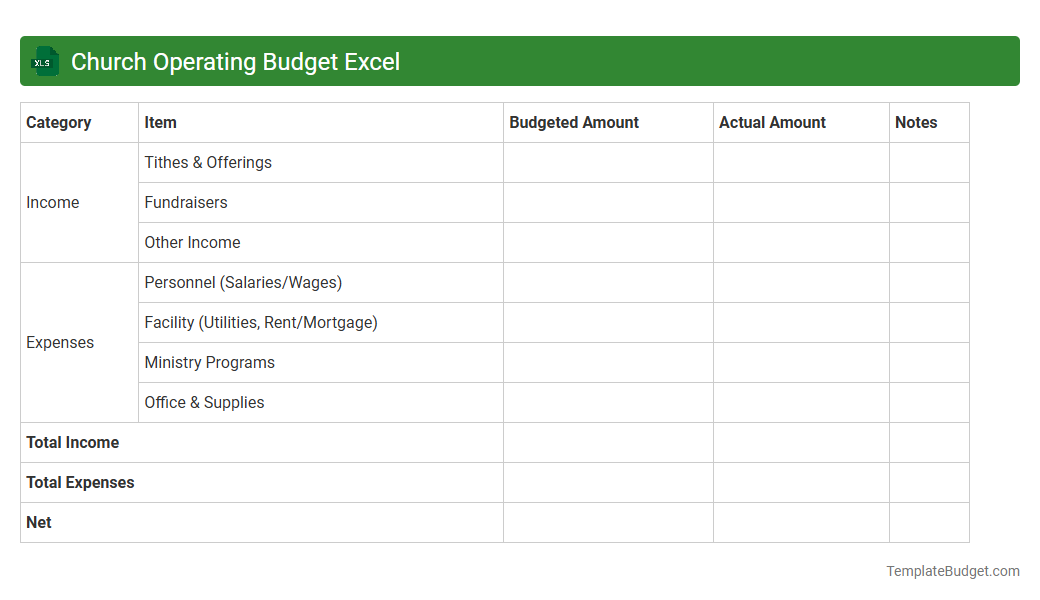The image size is (1040, 600).
Task: Select the Ministry Programs row
Action: click(x=209, y=362)
